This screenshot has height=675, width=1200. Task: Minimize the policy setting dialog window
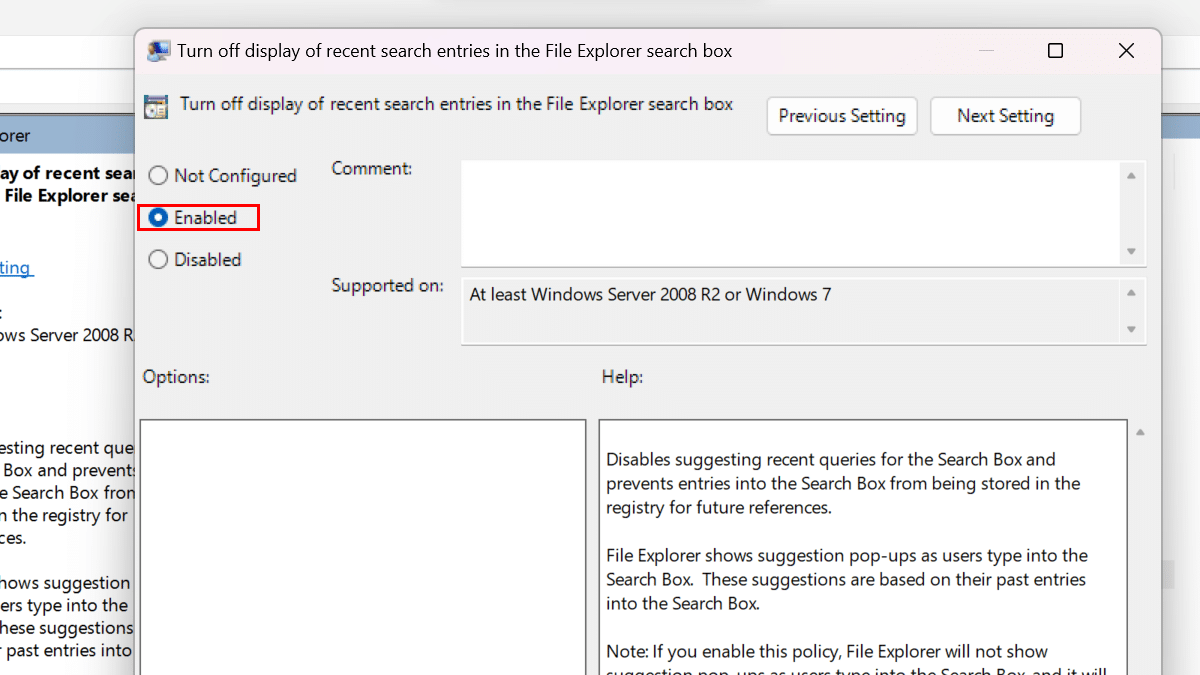[985, 51]
